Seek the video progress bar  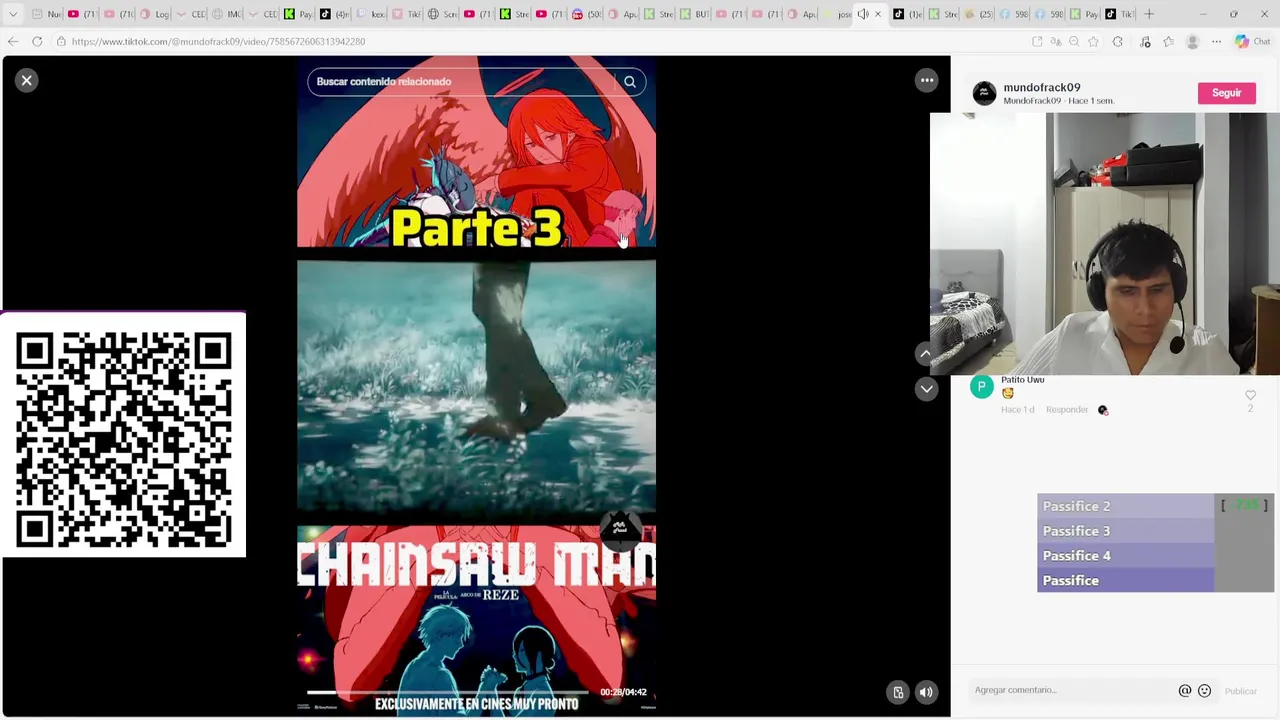447,692
